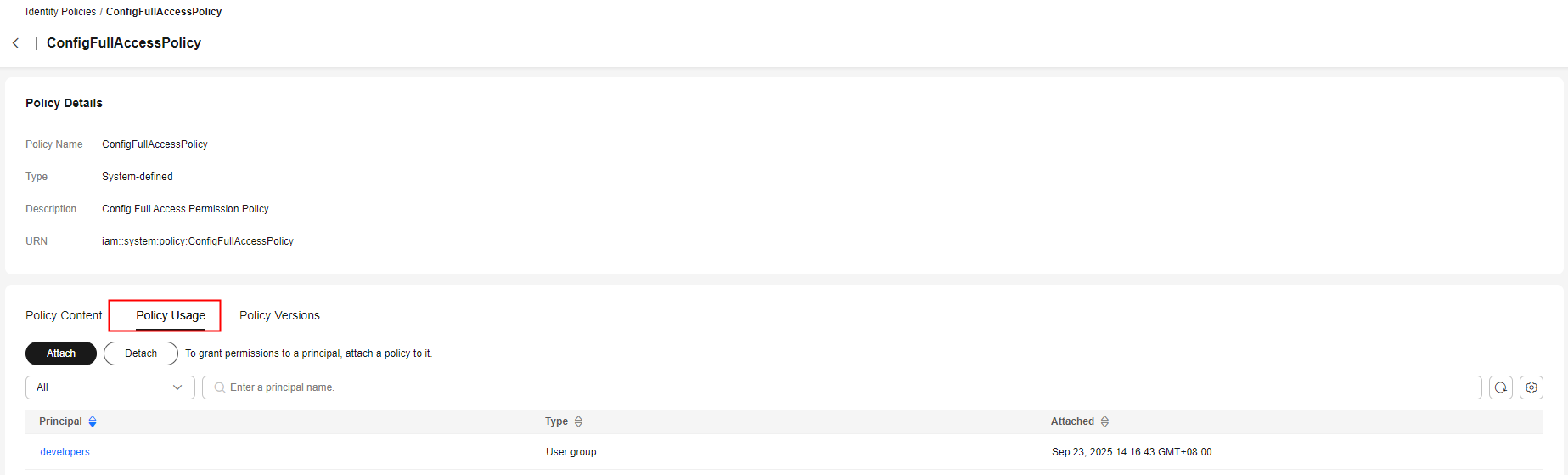
Task: Sort by Attached using its sort arrows
Action: click(x=1104, y=421)
